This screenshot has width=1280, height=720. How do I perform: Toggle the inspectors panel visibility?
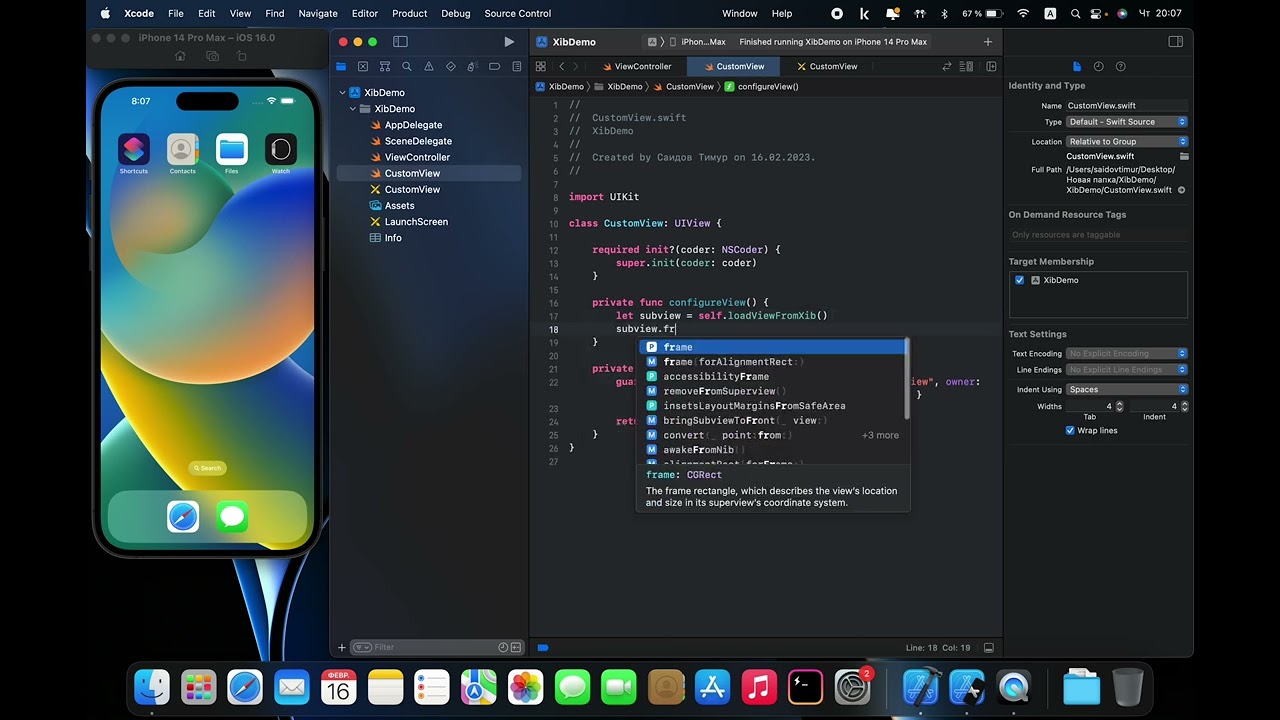pyautogui.click(x=1176, y=42)
